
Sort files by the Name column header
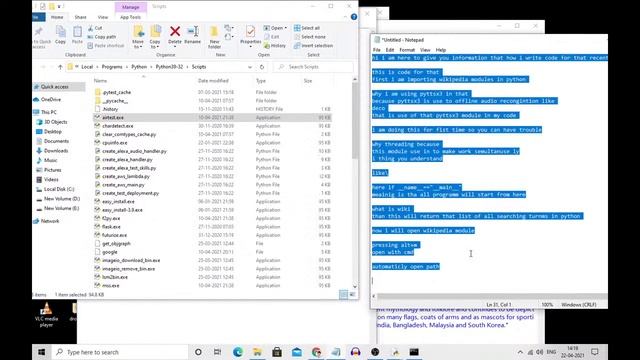click(100, 81)
